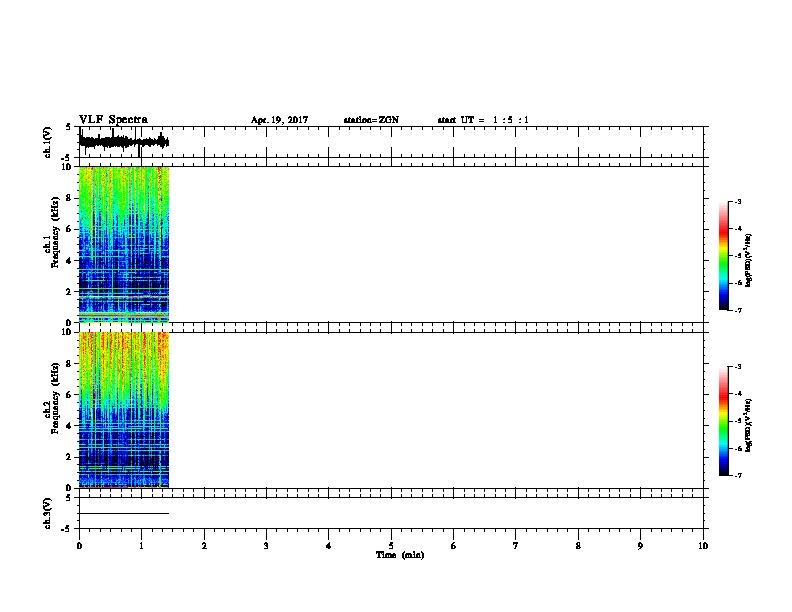The height and width of the screenshot is (612, 792).
Task: Click the ch.1 voltage waveform trace
Action: coord(124,142)
